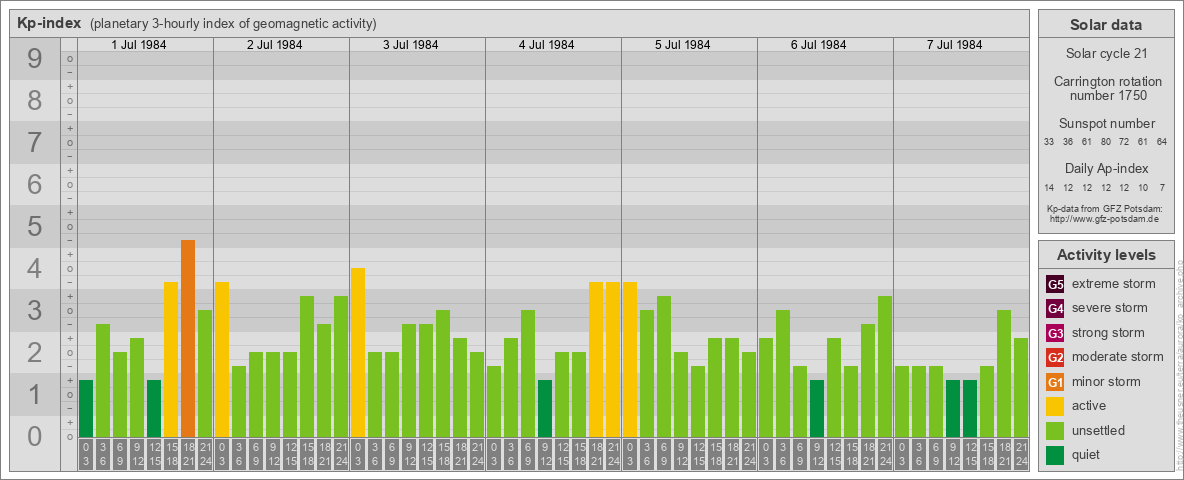1184x480 pixels.
Task: Click the green 21-24 bar on 6 Jul
Action: (885, 366)
